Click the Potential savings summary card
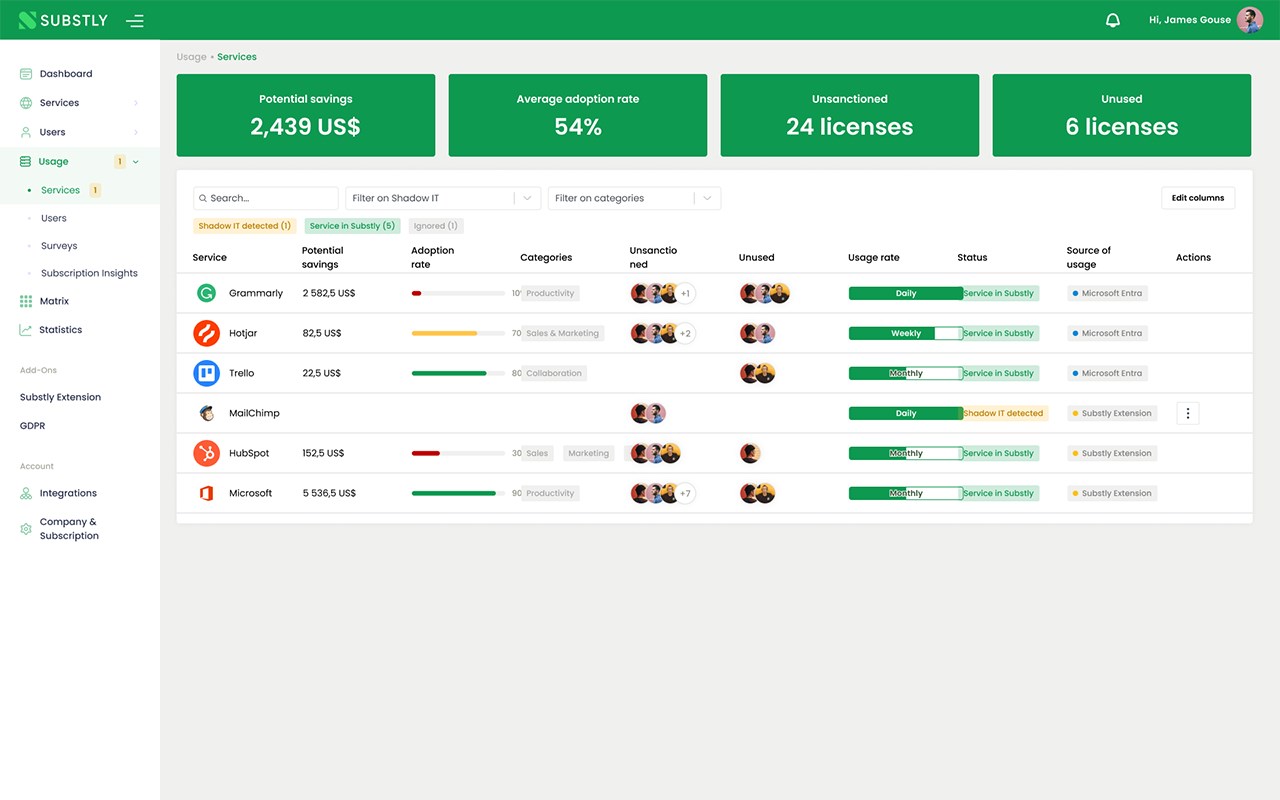This screenshot has width=1280, height=800. 306,115
